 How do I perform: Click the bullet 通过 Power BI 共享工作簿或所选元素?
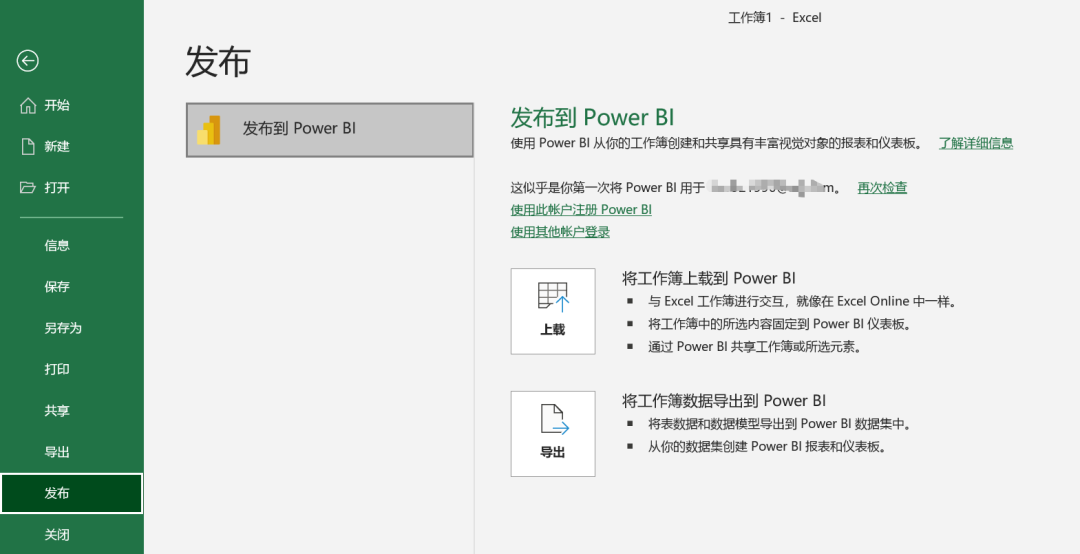(x=755, y=347)
